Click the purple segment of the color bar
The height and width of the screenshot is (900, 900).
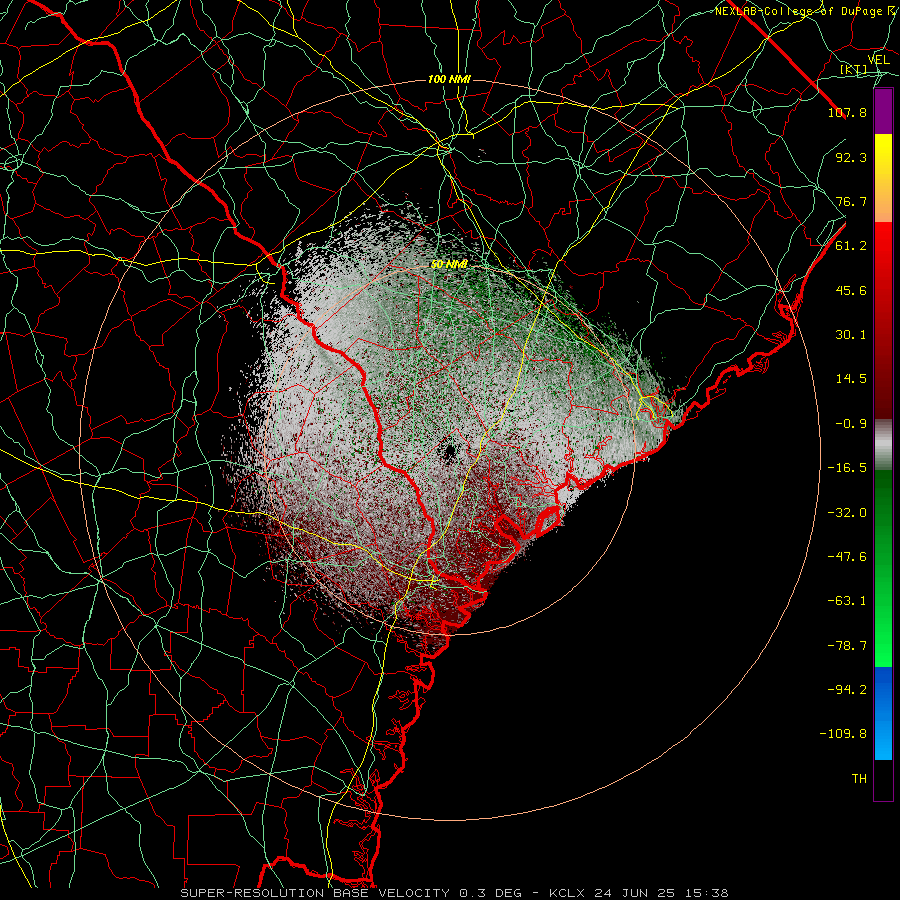coord(883,111)
